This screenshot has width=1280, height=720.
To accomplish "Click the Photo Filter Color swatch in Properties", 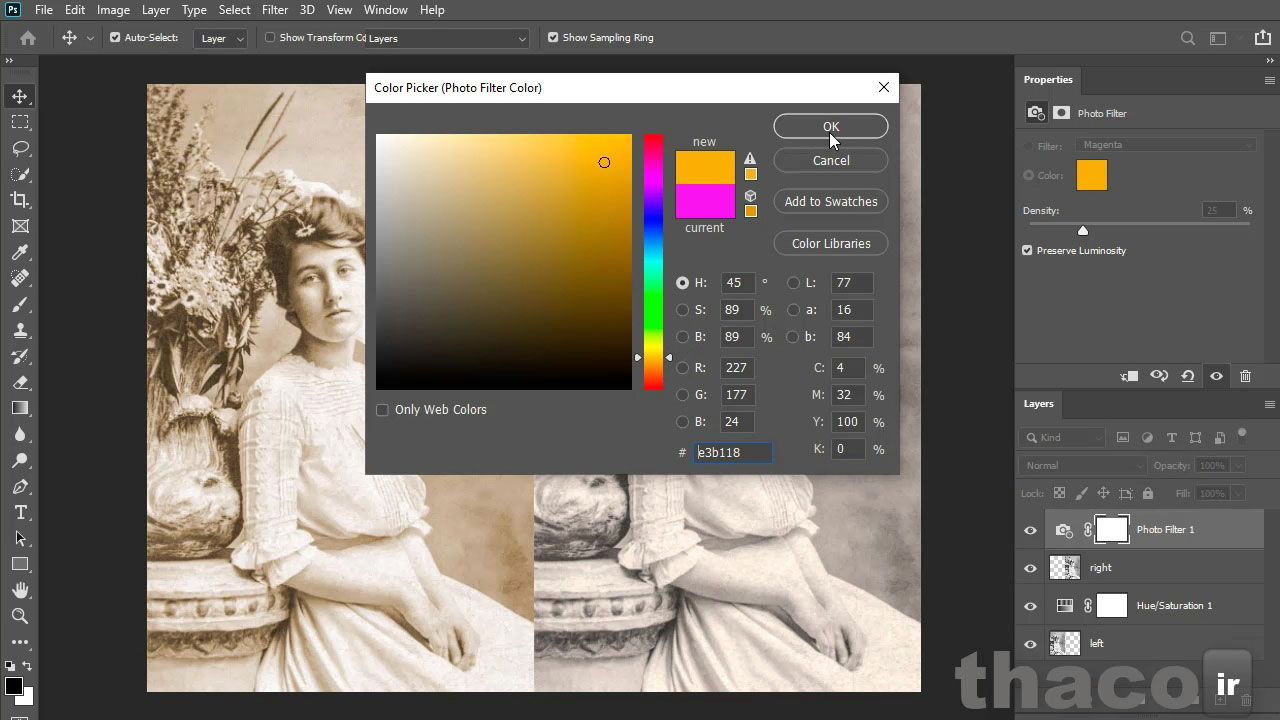I will tap(1092, 175).
